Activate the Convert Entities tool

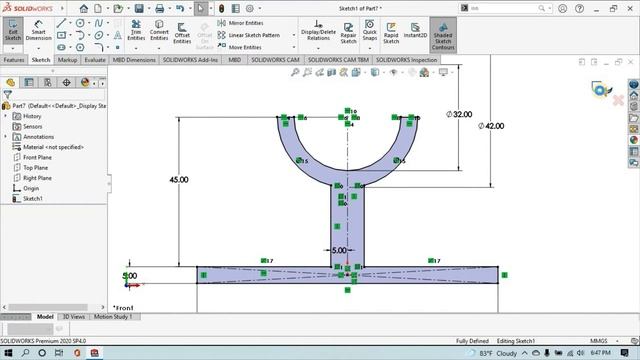(159, 31)
